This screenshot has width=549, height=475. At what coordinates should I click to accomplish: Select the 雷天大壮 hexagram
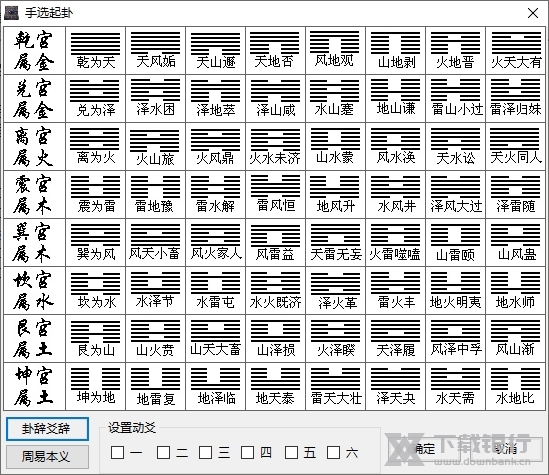[x=335, y=386]
